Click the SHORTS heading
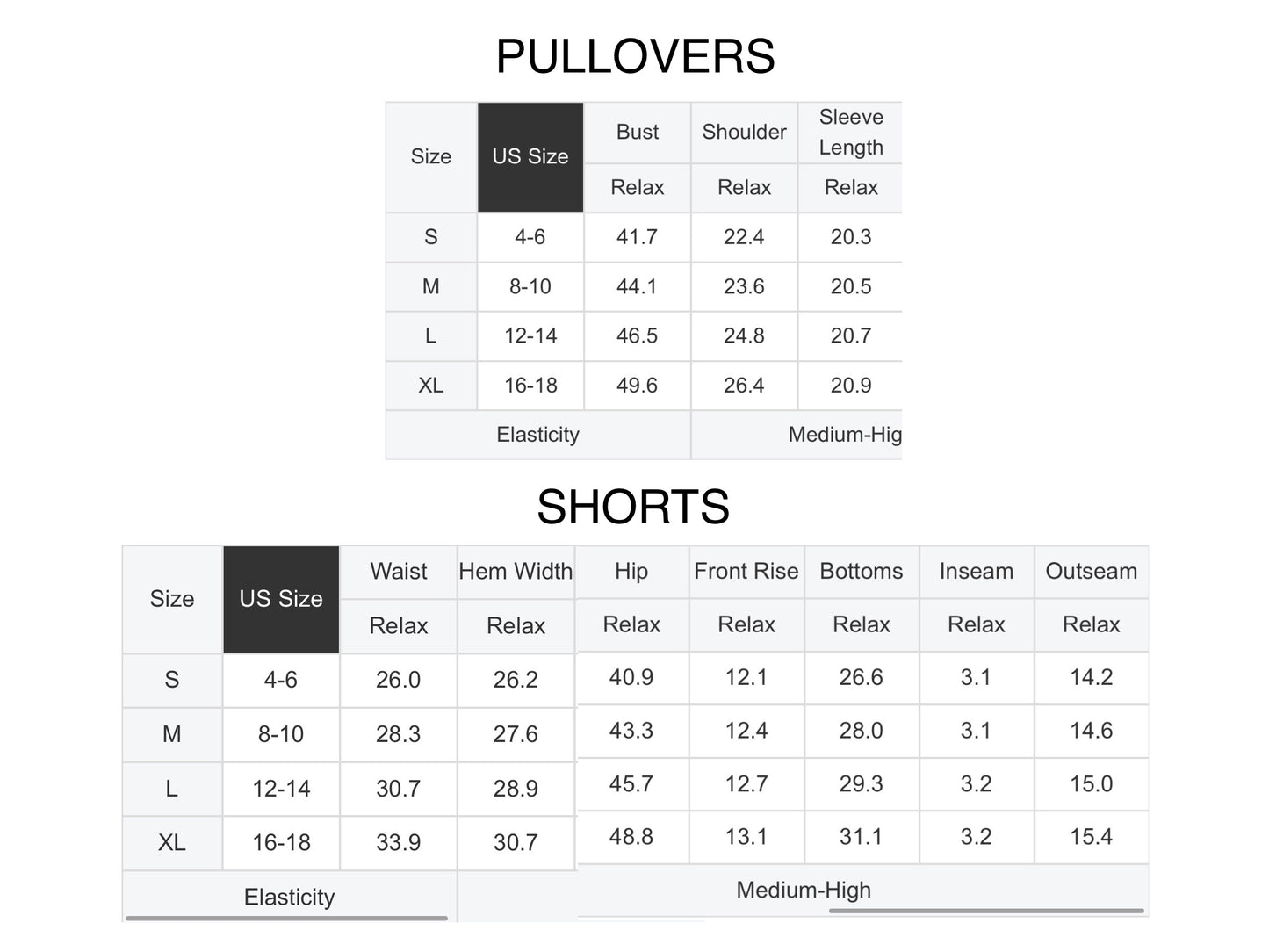This screenshot has width=1269, height=952. click(x=633, y=507)
